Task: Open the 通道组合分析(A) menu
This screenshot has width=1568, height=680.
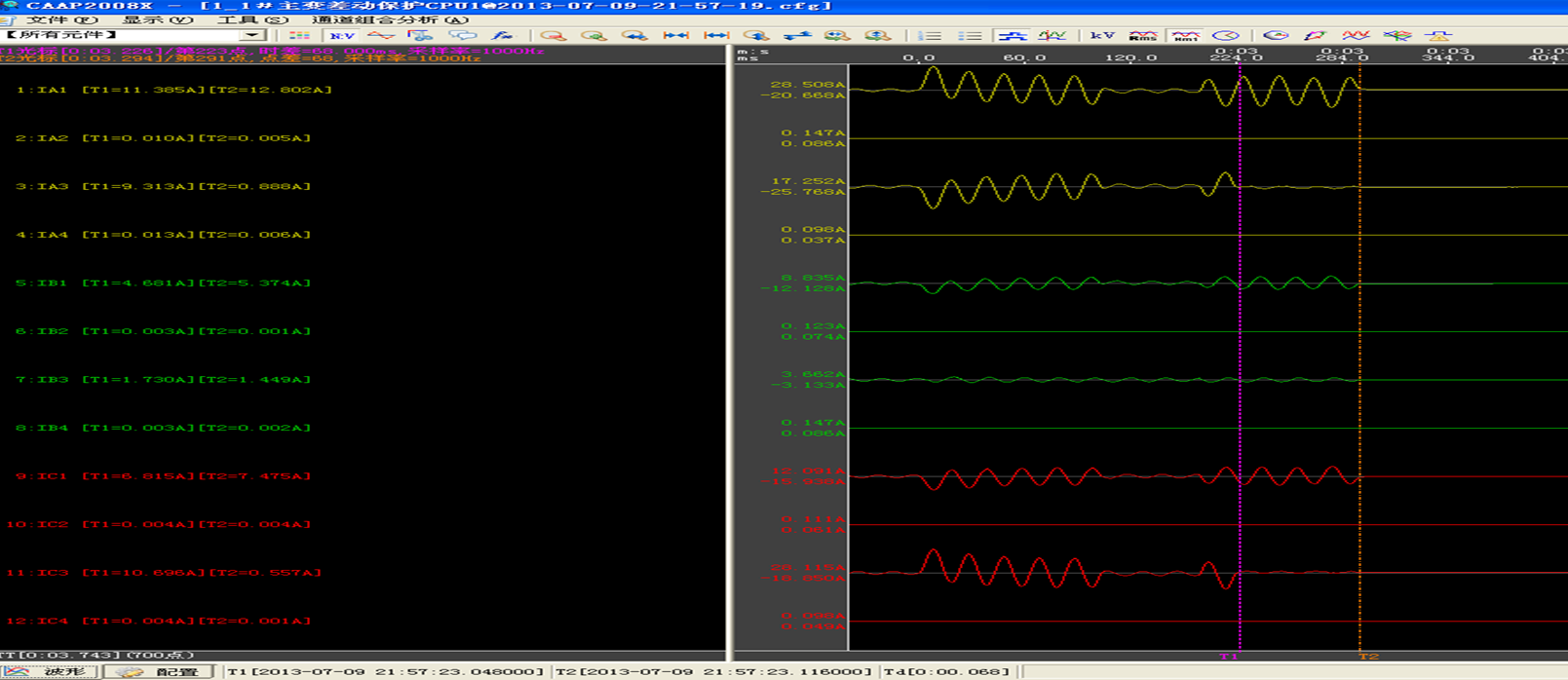Action: point(390,19)
